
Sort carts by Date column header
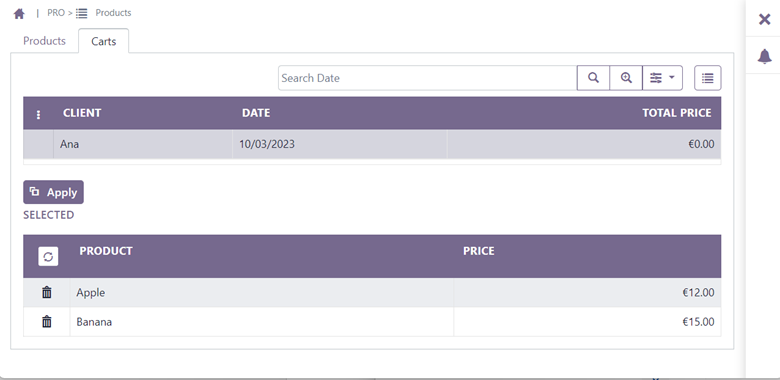tap(256, 113)
